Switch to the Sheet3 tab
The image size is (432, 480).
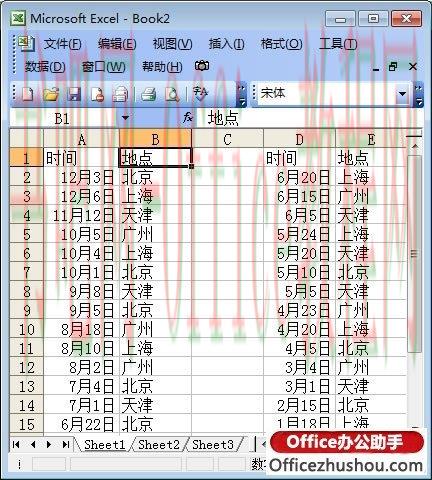[213, 445]
